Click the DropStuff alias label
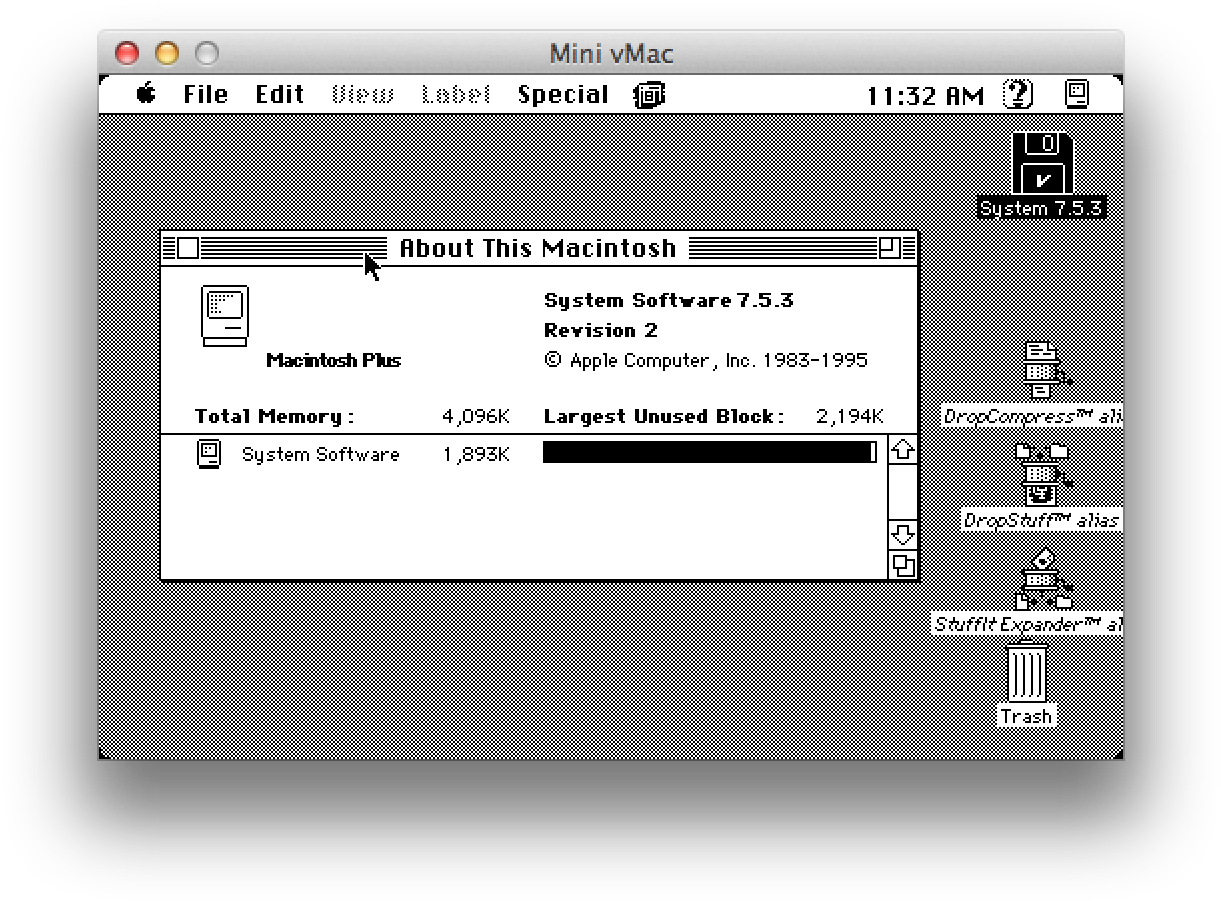 1041,520
